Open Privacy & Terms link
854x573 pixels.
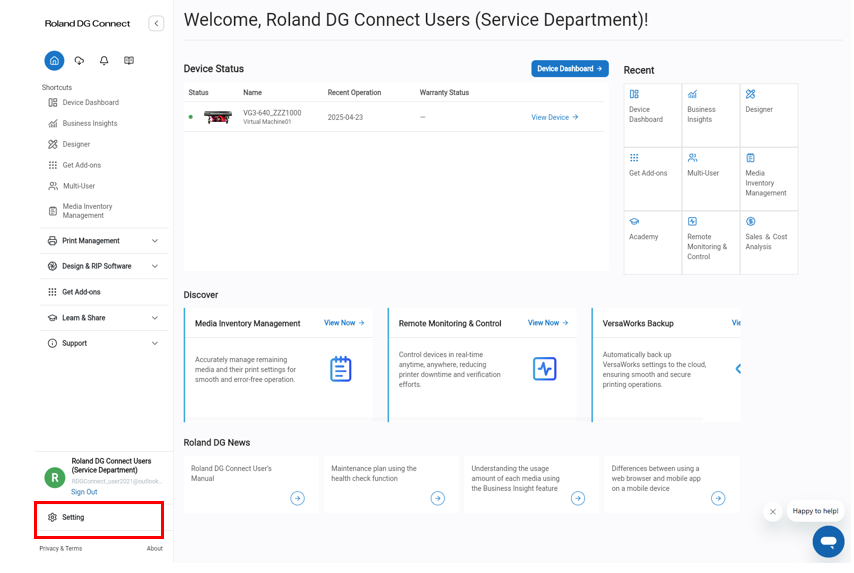coord(60,548)
